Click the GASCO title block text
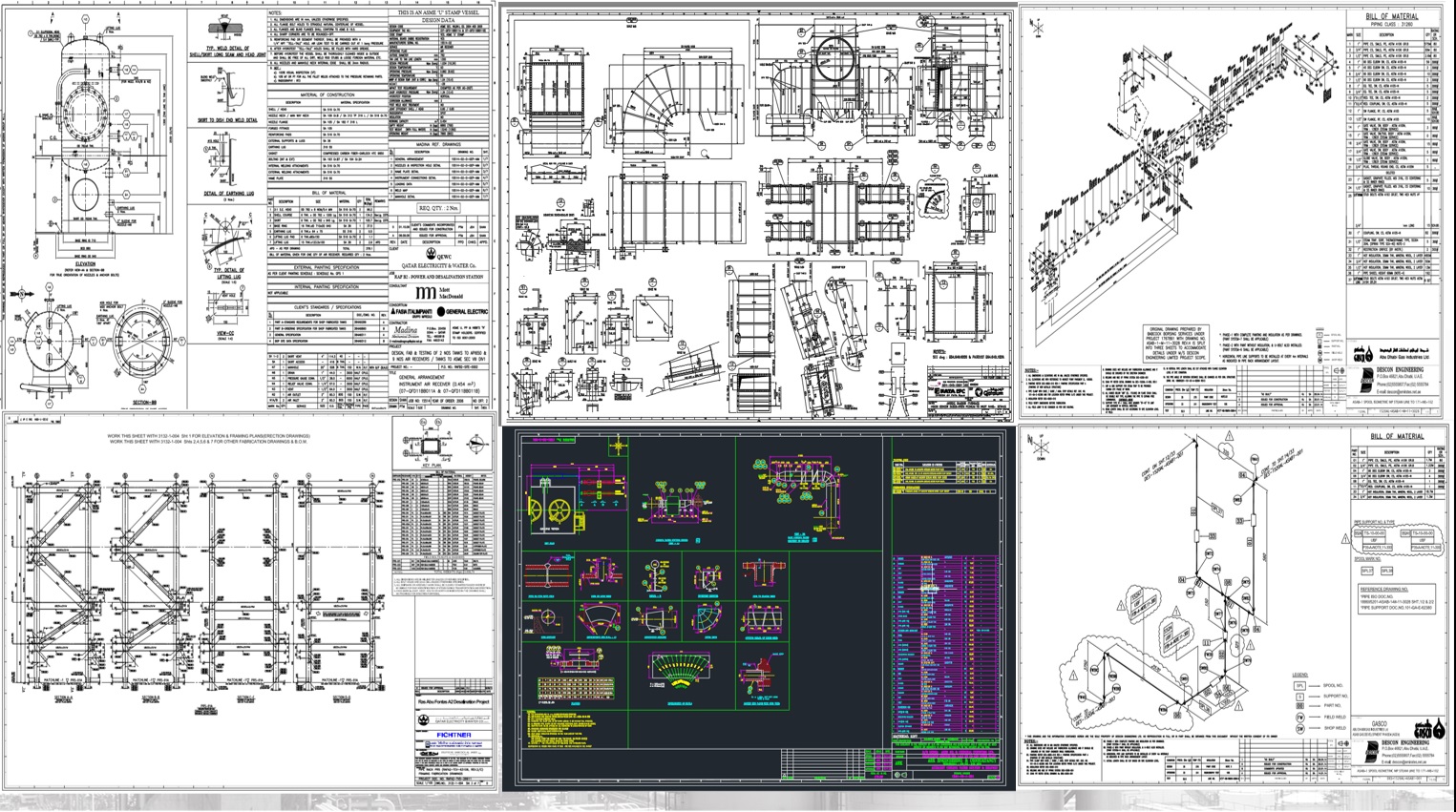 (1379, 722)
